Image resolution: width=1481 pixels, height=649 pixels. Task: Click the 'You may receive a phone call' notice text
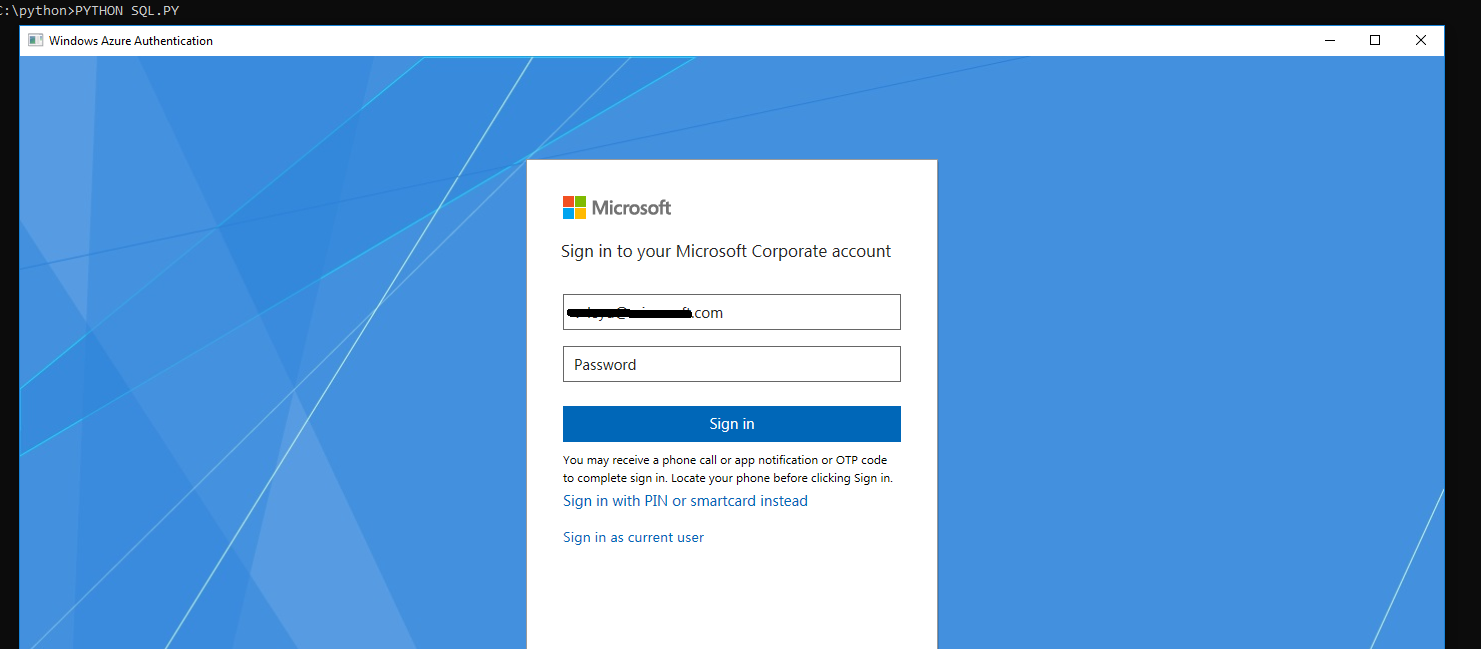coord(728,469)
